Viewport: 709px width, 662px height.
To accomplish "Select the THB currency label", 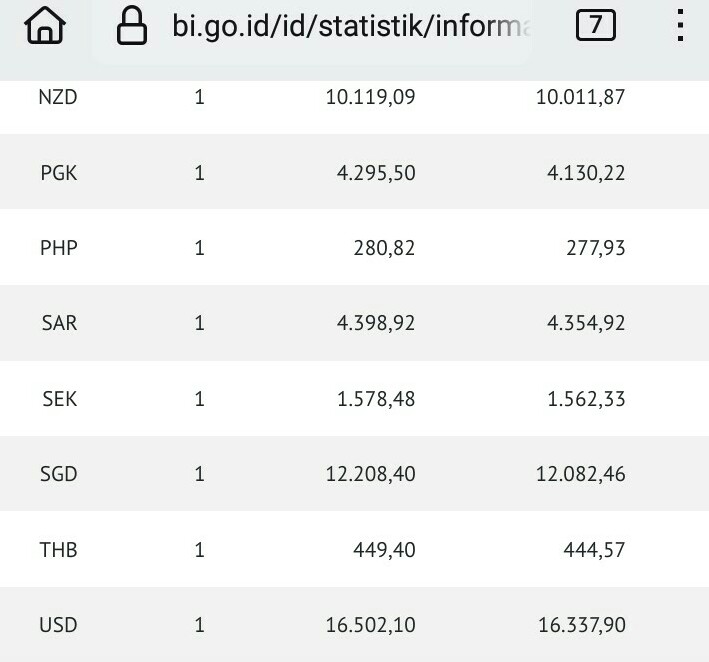I will tap(58, 550).
